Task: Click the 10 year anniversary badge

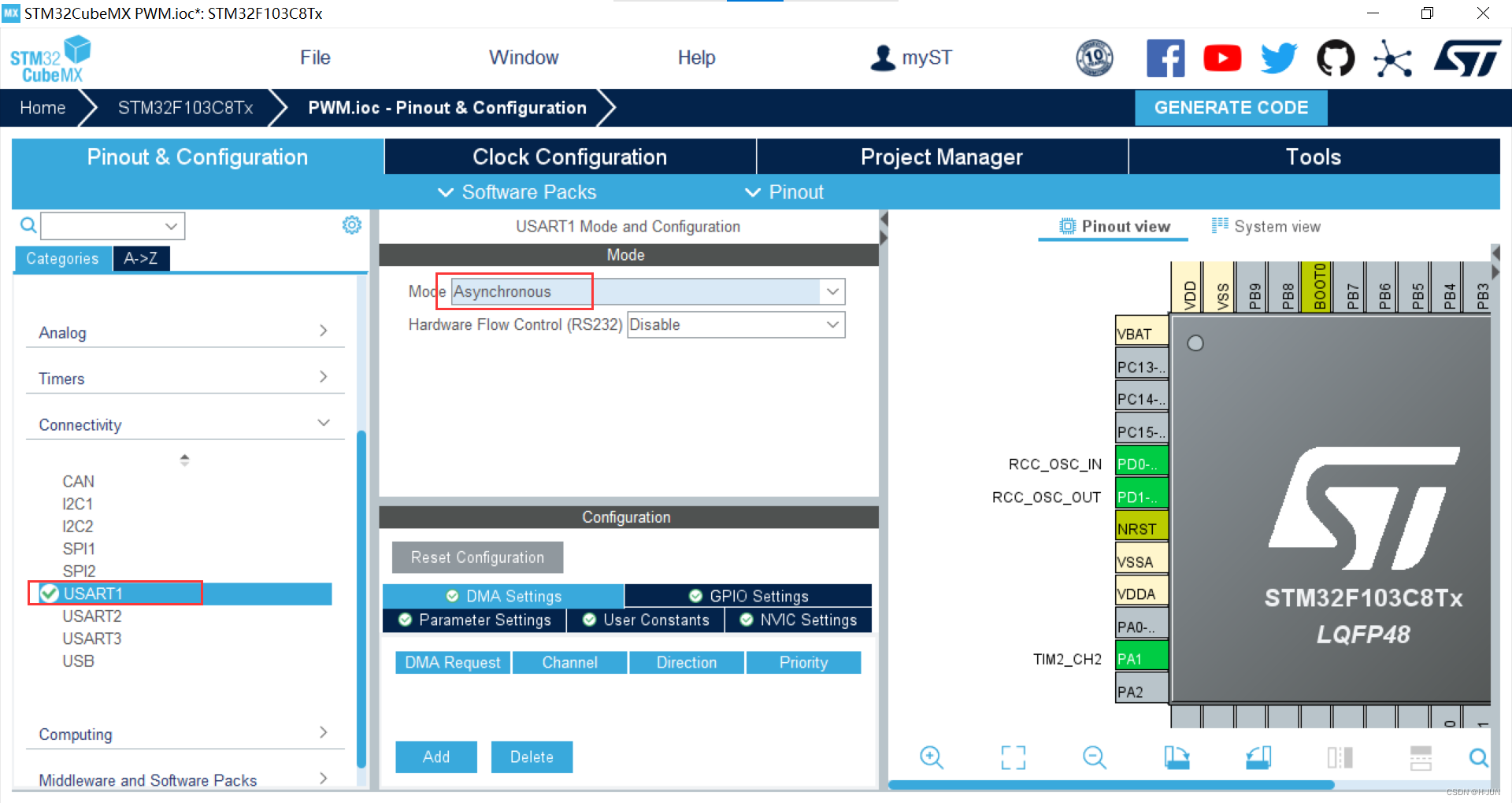Action: pyautogui.click(x=1095, y=57)
